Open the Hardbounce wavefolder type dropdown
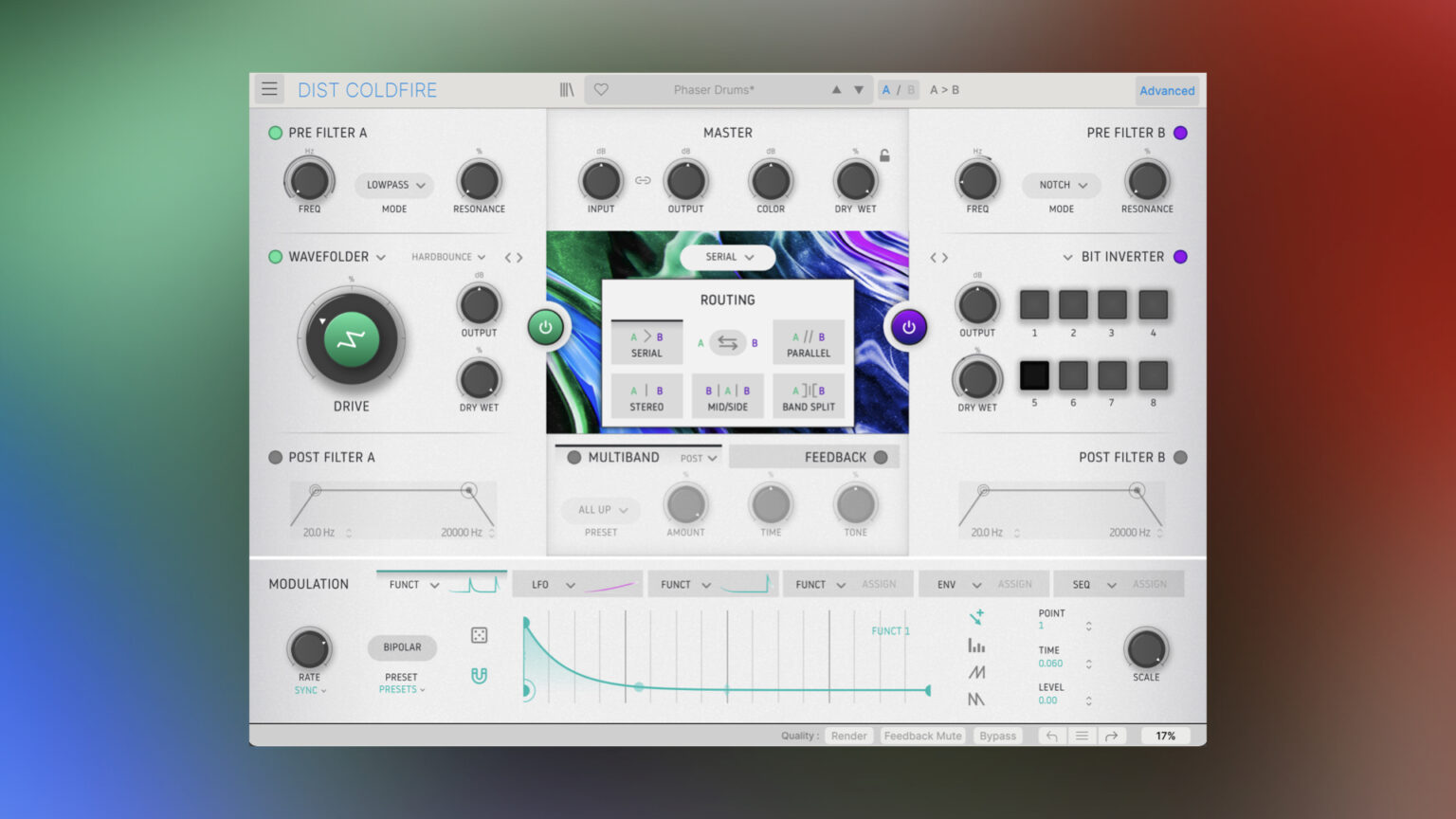The height and width of the screenshot is (819, 1456). pyautogui.click(x=446, y=256)
